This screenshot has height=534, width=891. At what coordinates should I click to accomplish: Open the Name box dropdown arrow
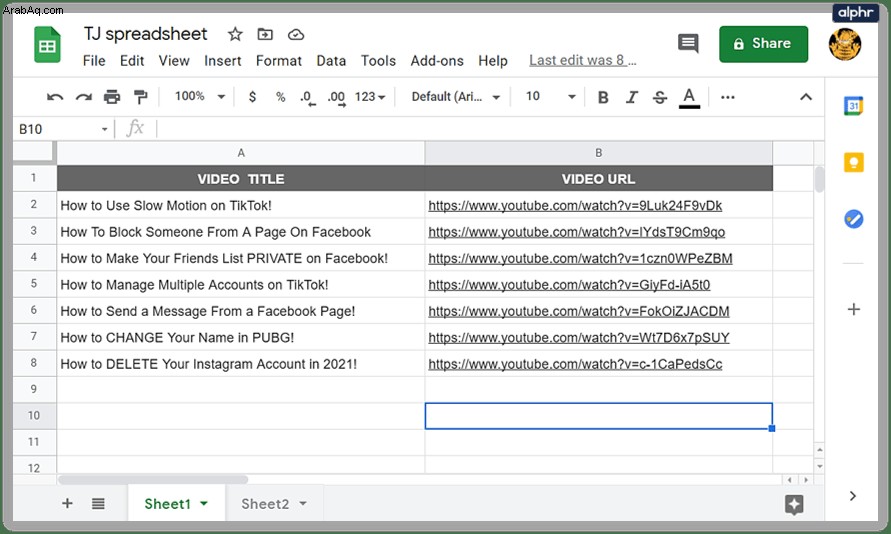pos(105,130)
